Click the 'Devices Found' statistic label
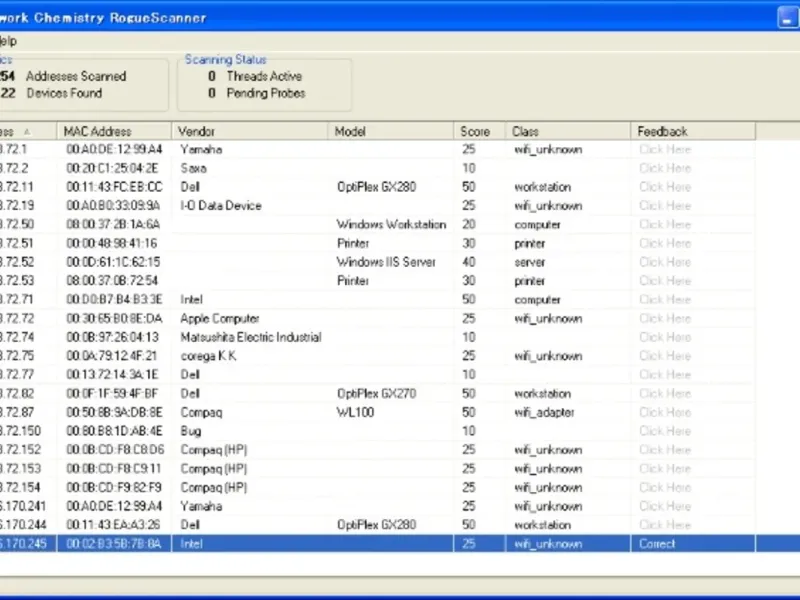This screenshot has width=800, height=600. [x=64, y=93]
